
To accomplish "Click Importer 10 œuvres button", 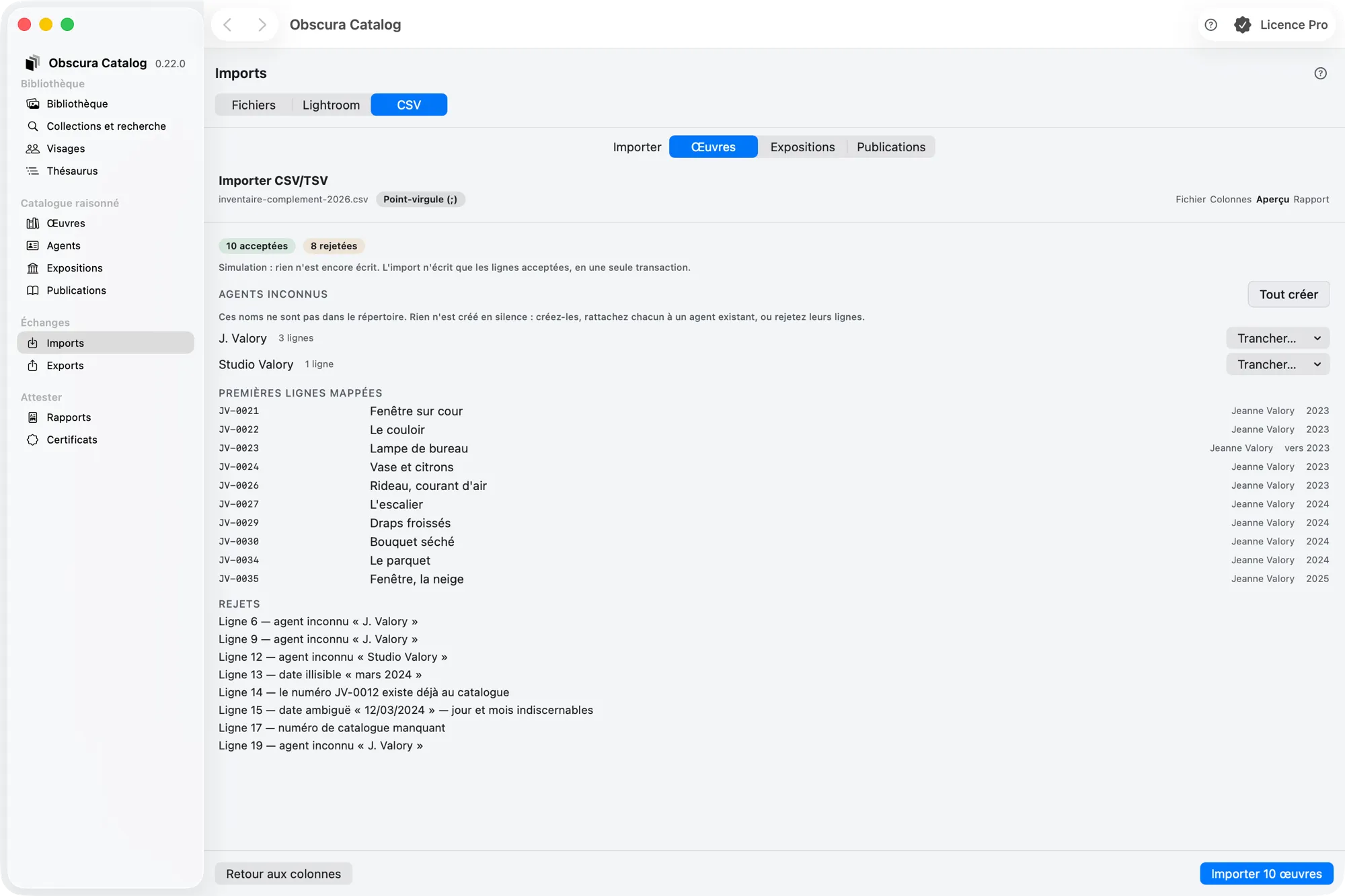I will 1266,874.
